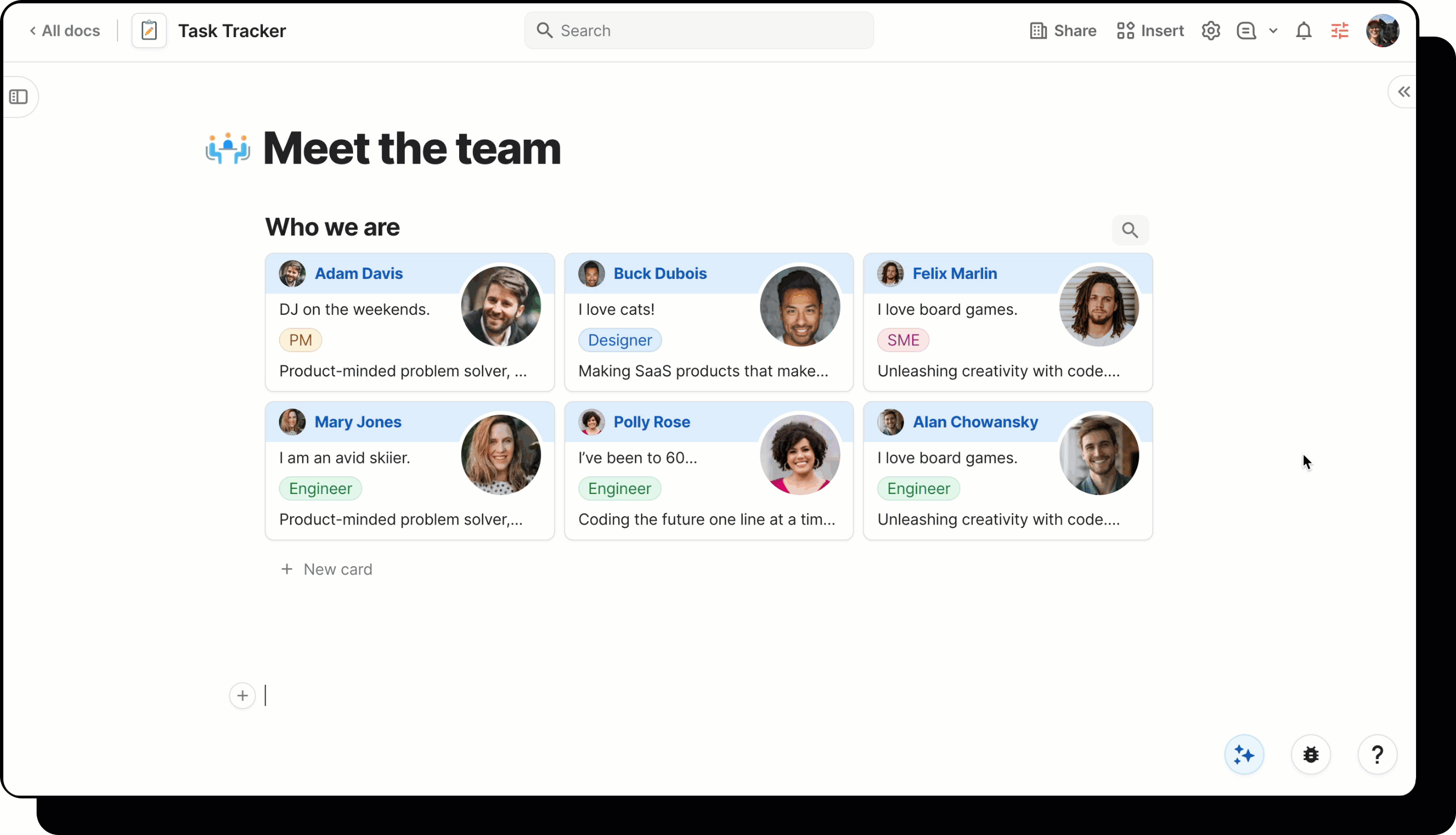This screenshot has width=1456, height=835.
Task: Click Polly Rose's profile photo
Action: (x=800, y=455)
